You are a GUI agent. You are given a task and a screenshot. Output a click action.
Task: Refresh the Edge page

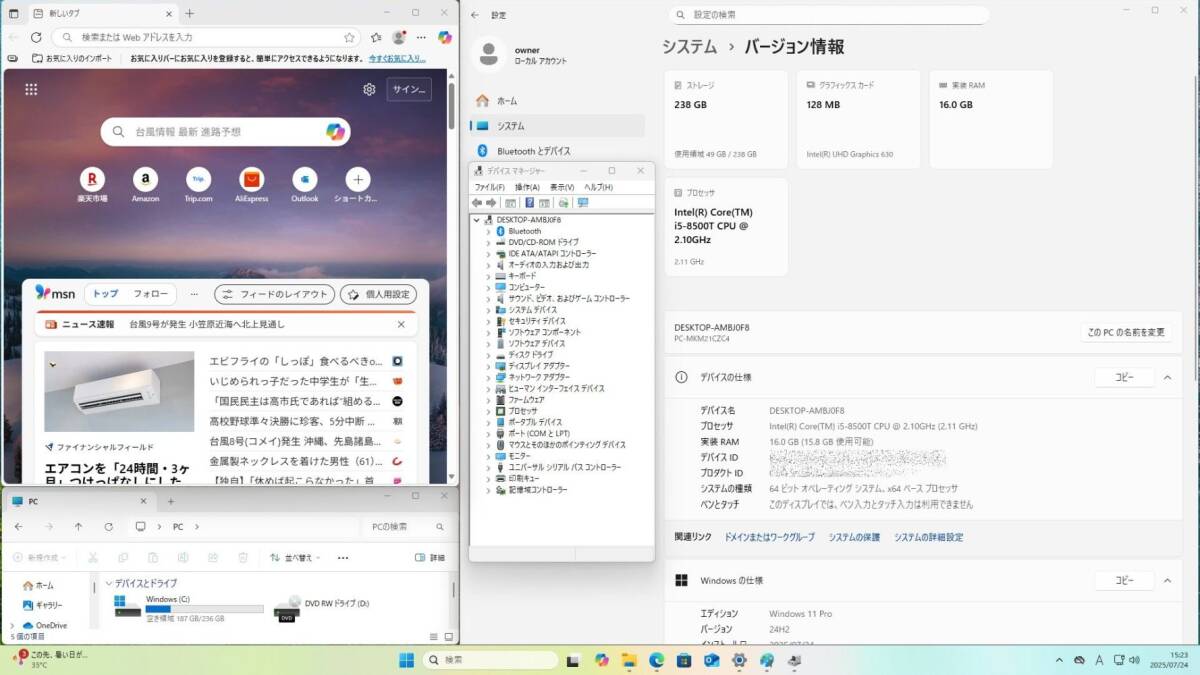36,37
